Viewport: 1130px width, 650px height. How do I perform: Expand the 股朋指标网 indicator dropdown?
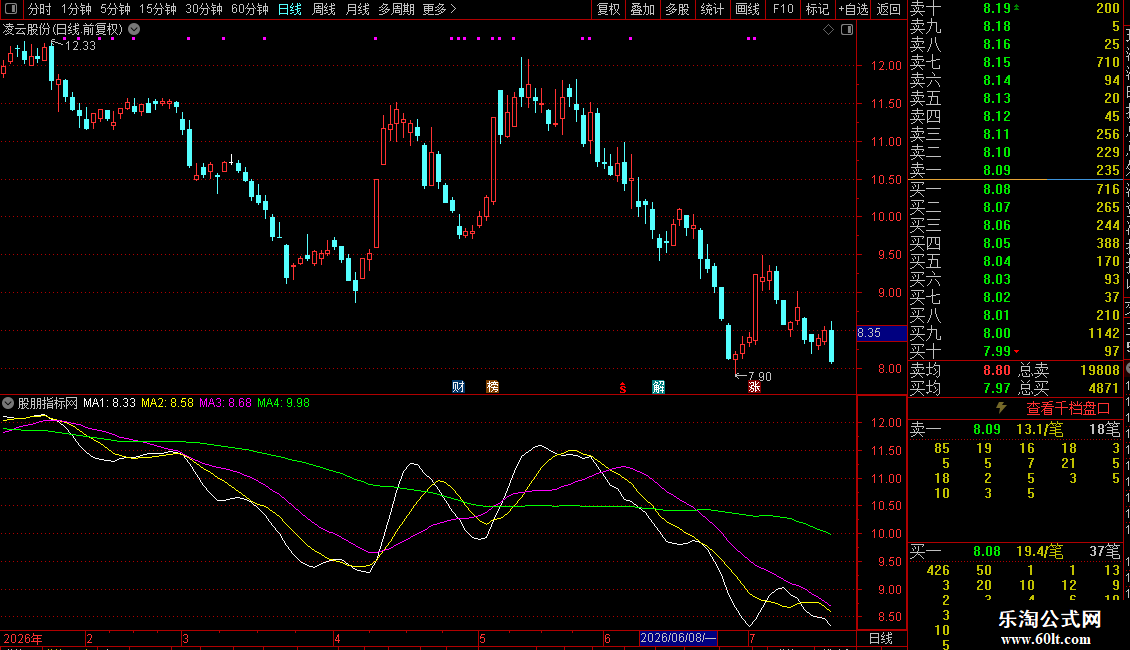point(8,403)
